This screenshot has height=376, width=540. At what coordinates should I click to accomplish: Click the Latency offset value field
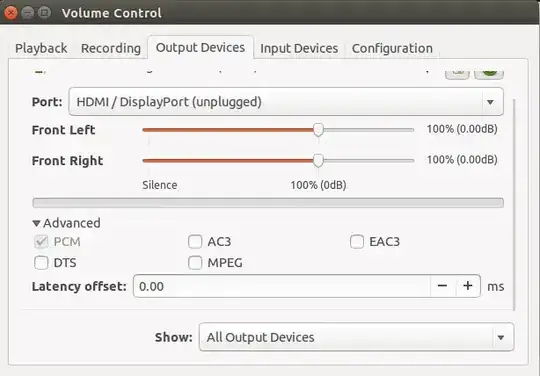[282, 286]
